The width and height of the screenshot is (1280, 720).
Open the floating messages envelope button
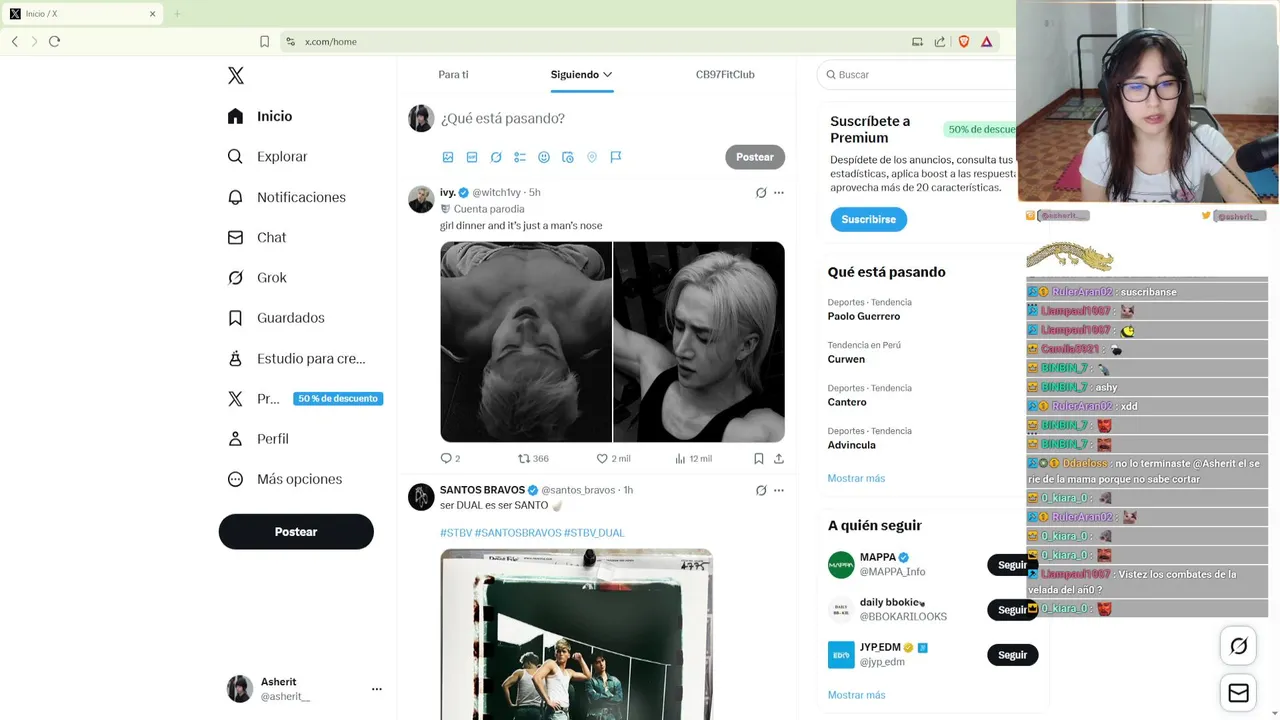[x=1238, y=693]
